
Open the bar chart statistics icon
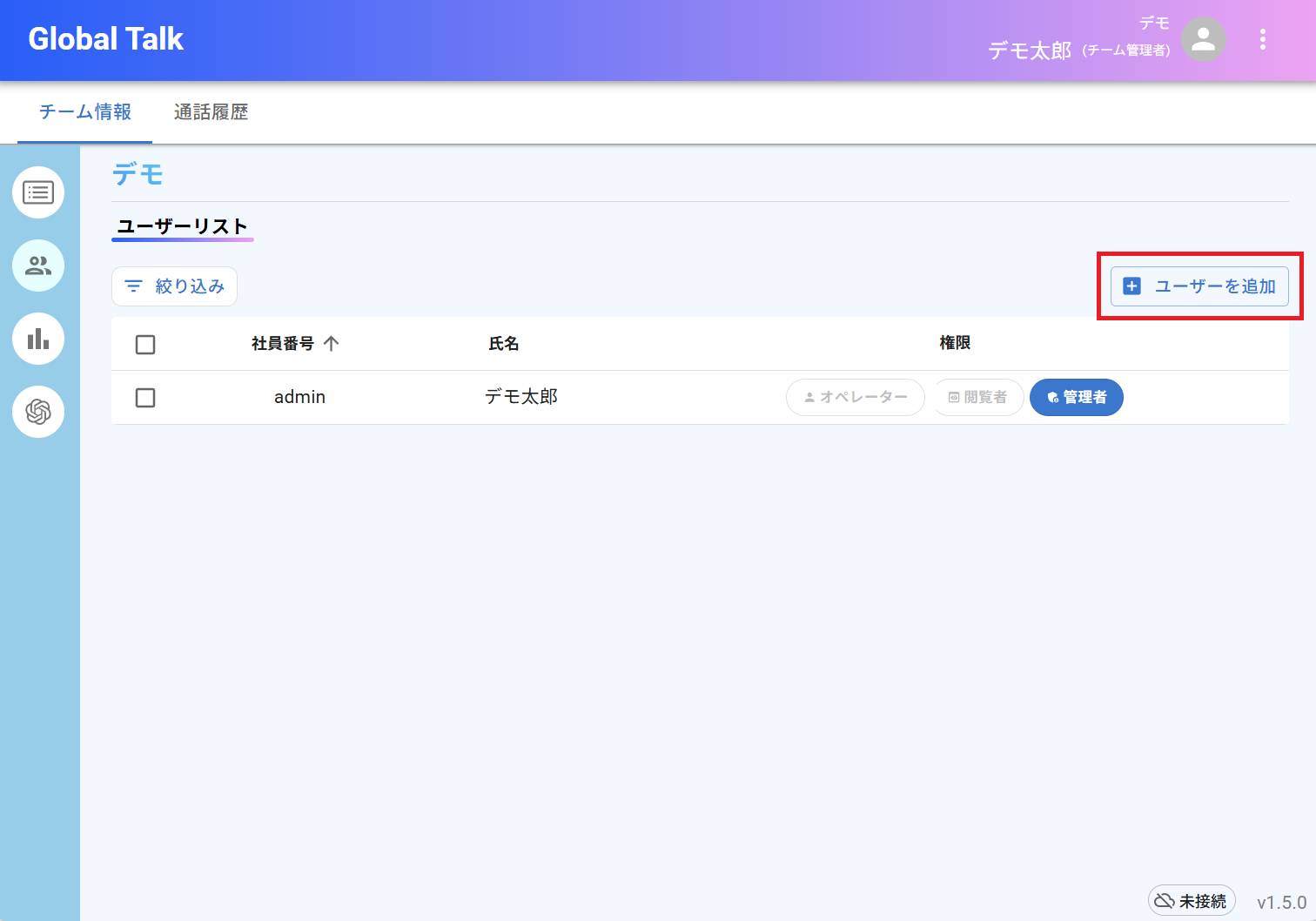(x=38, y=339)
